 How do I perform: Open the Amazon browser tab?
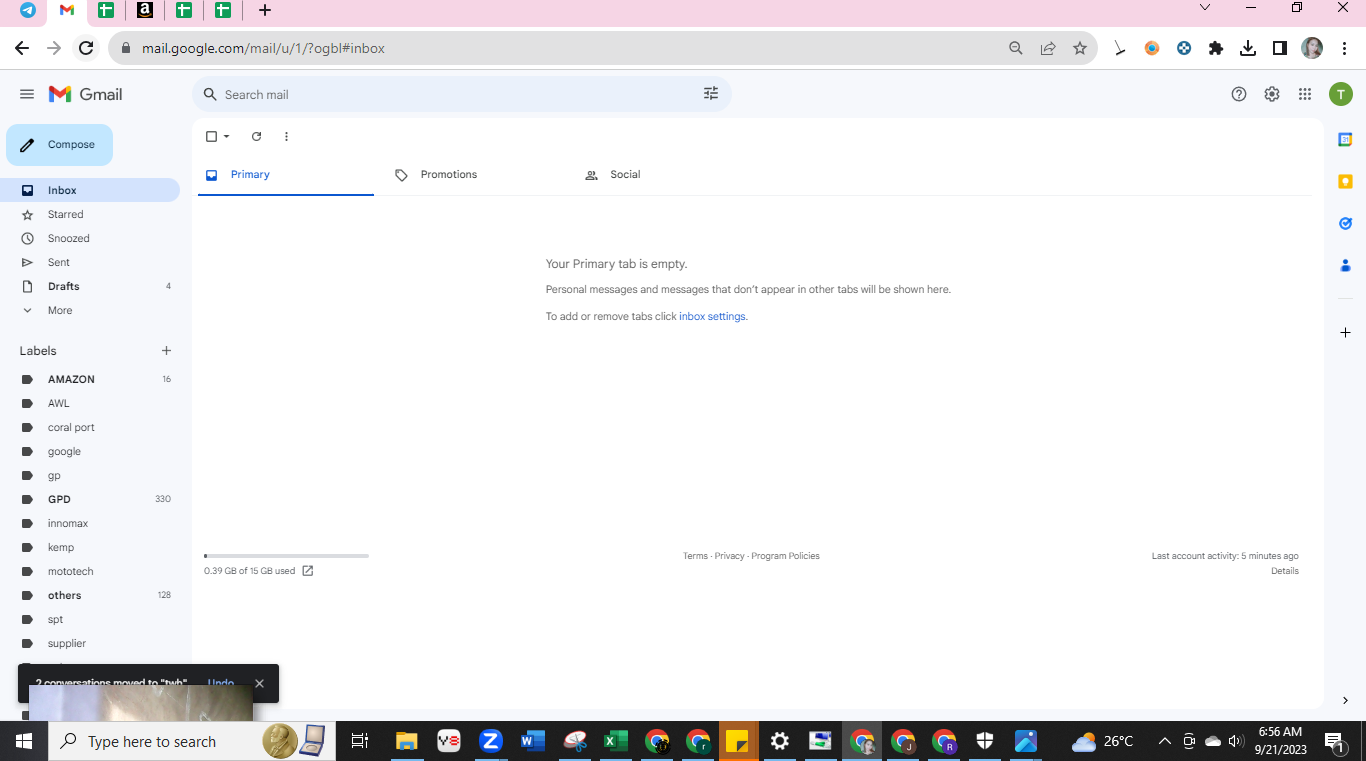click(145, 10)
